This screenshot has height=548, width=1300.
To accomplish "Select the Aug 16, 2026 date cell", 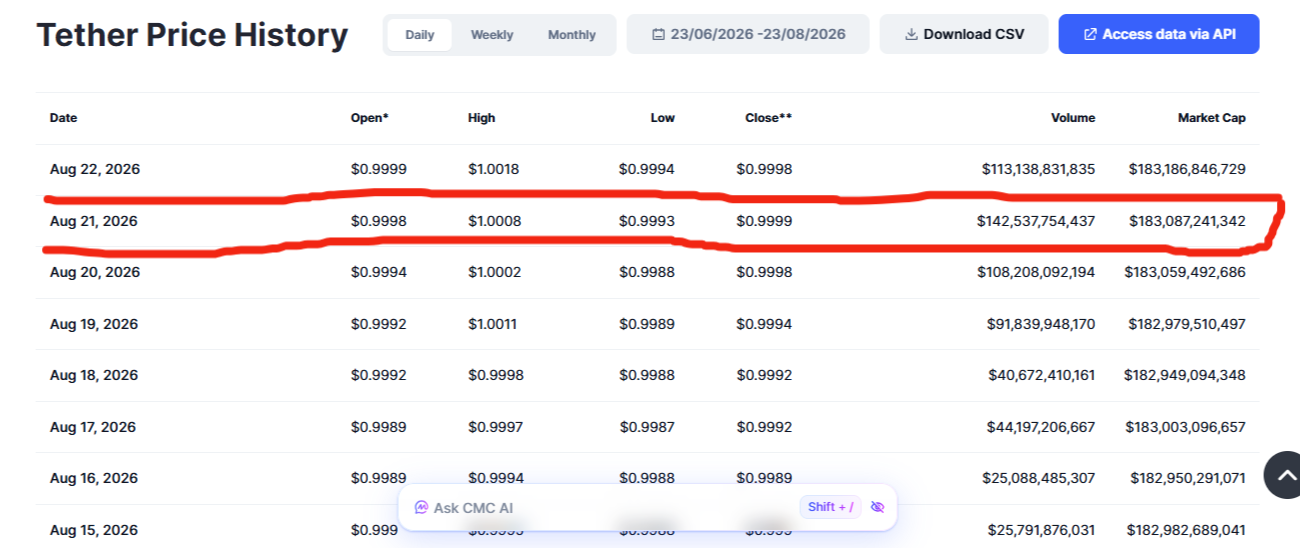I will (95, 478).
